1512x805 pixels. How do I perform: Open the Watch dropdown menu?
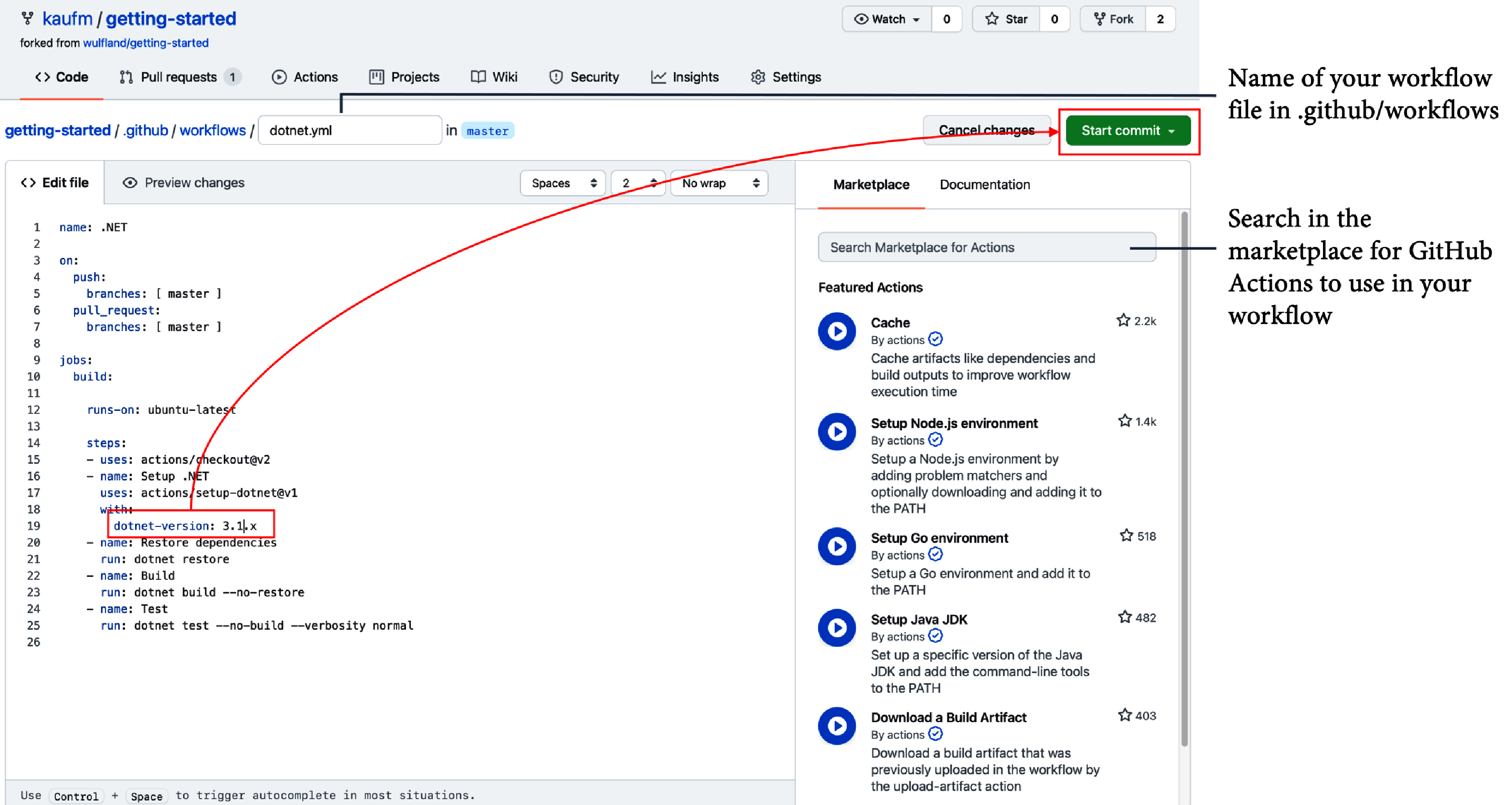click(887, 19)
